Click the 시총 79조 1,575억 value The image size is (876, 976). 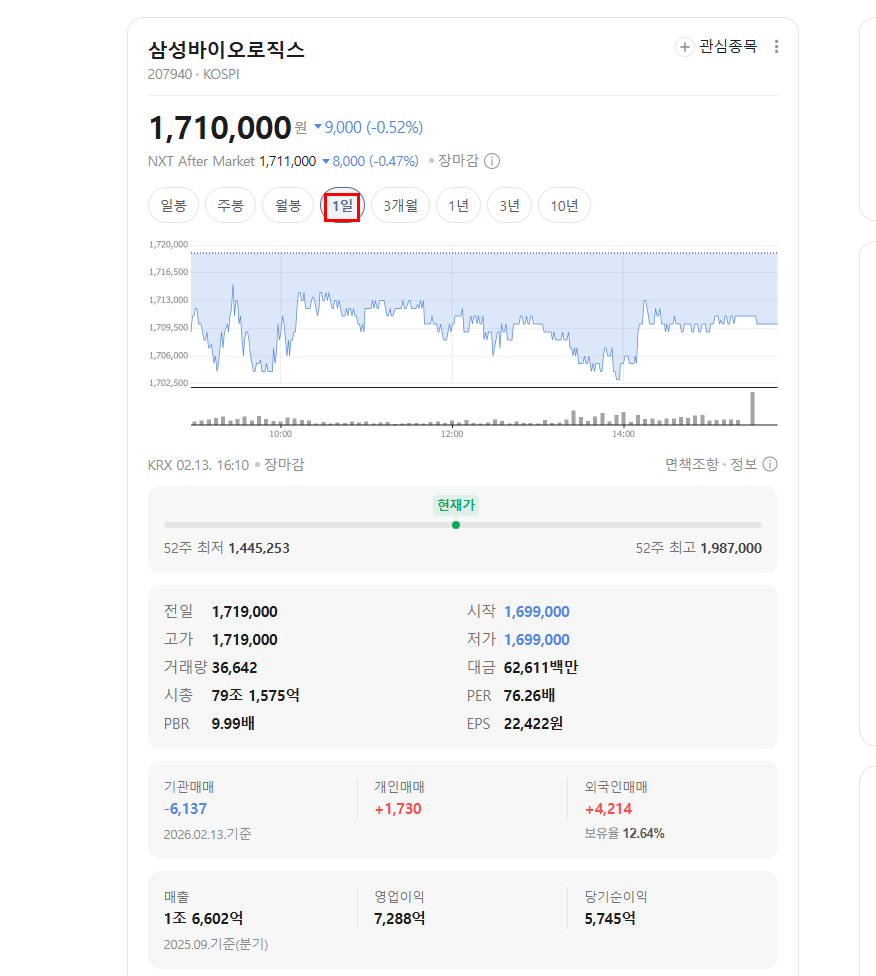[255, 695]
